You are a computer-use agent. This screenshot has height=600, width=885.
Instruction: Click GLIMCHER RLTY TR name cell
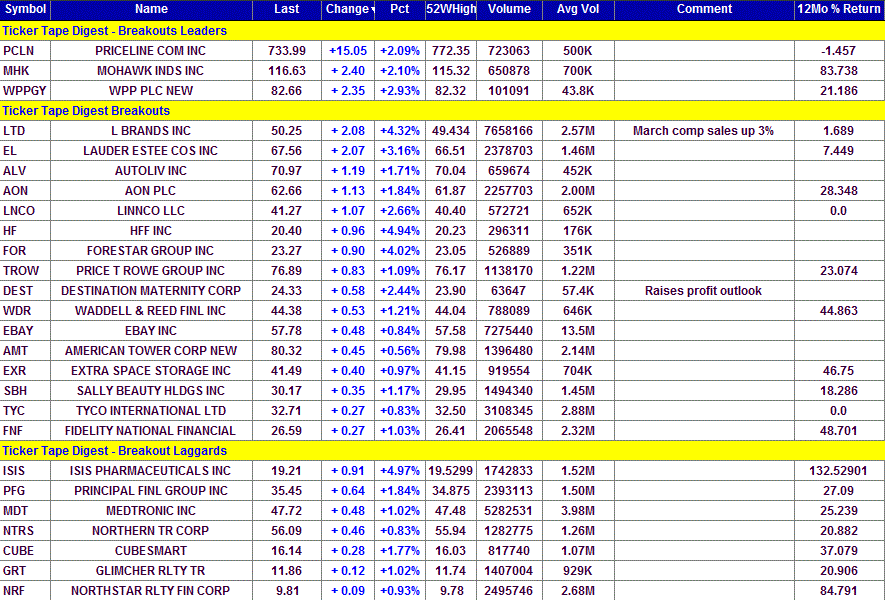tap(151, 571)
